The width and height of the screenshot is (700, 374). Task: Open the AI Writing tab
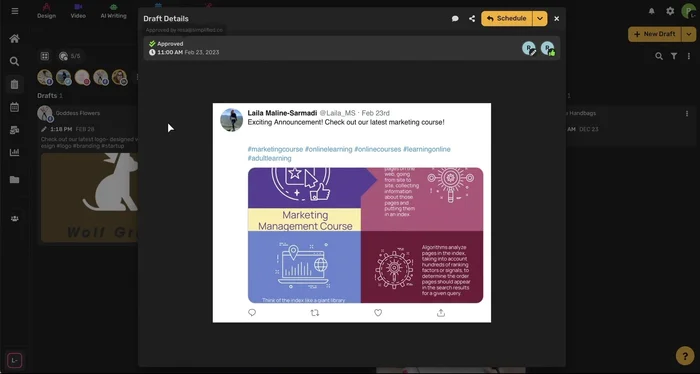click(113, 11)
